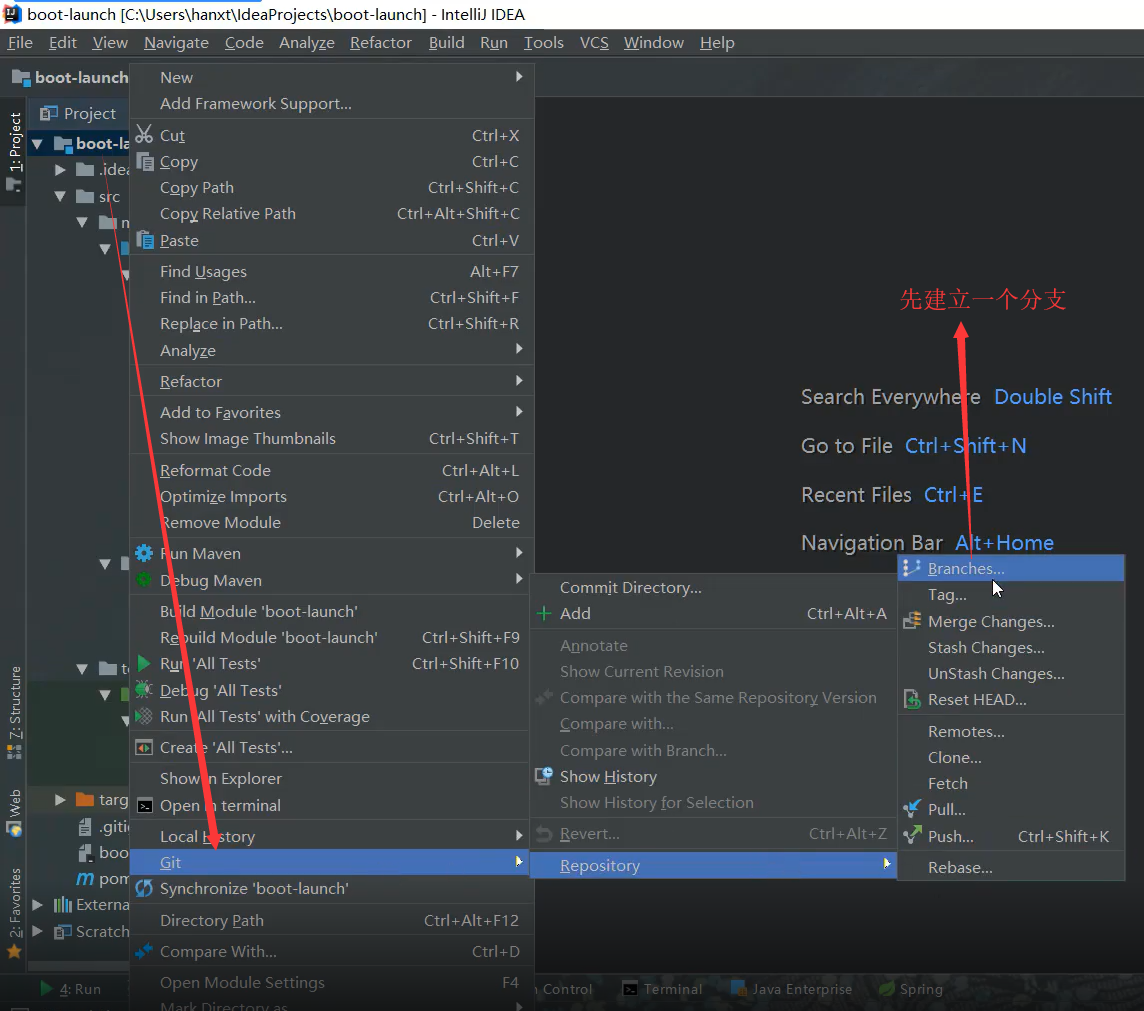
Task: Choose Remotes... option
Action: (1010, 731)
